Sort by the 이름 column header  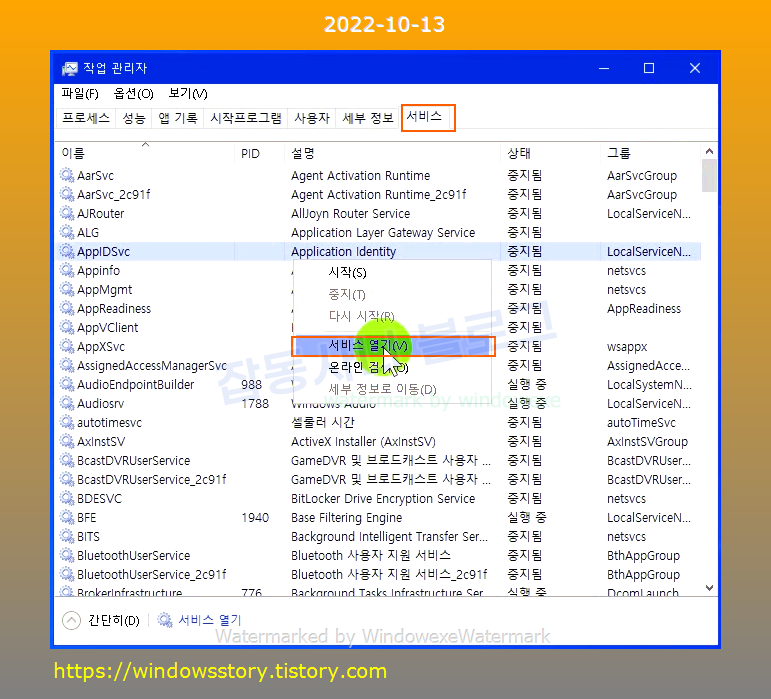pyautogui.click(x=73, y=153)
